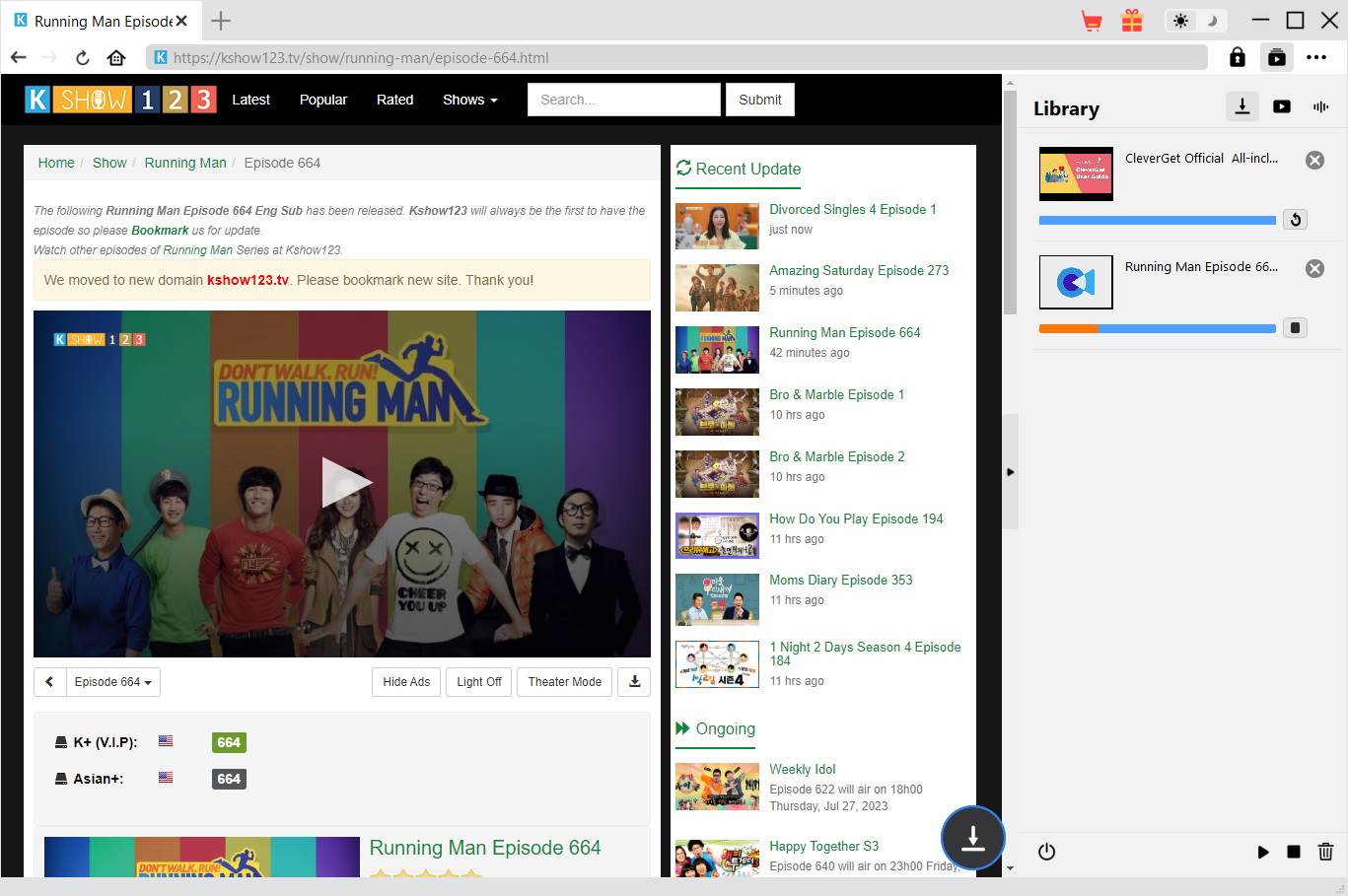Click the Running Man download progress bar
Screen dimensions: 1348x896
pos(1157,328)
